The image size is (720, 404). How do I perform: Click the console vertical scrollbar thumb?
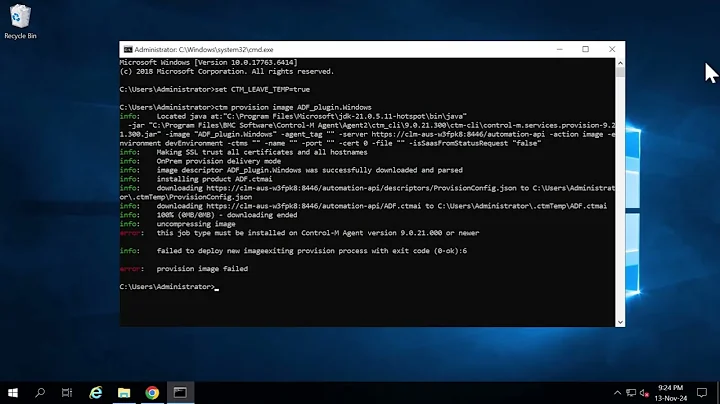620,72
